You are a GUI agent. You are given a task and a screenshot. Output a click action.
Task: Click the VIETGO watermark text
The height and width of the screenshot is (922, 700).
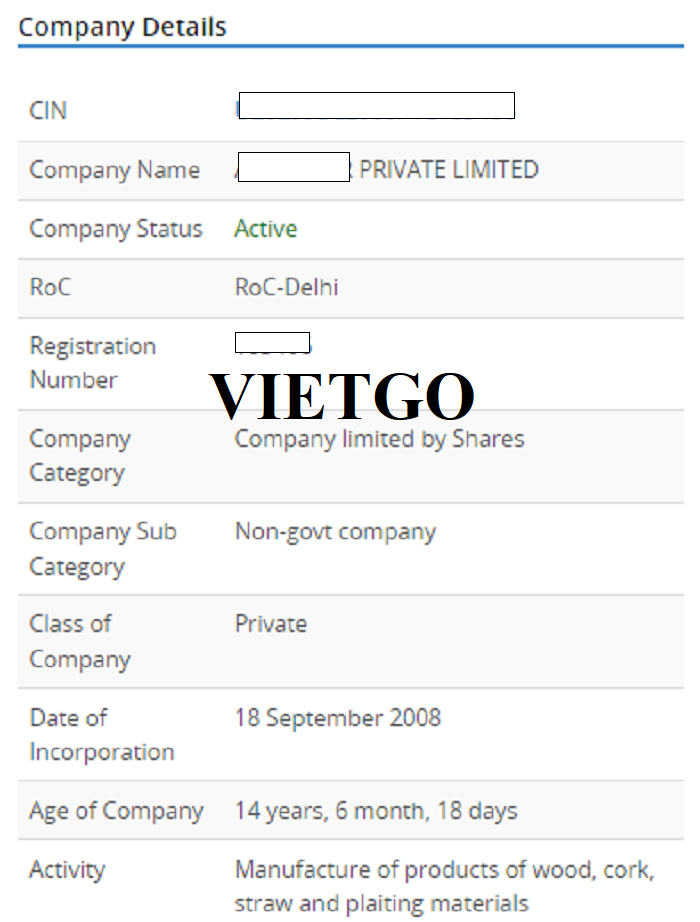coord(342,396)
